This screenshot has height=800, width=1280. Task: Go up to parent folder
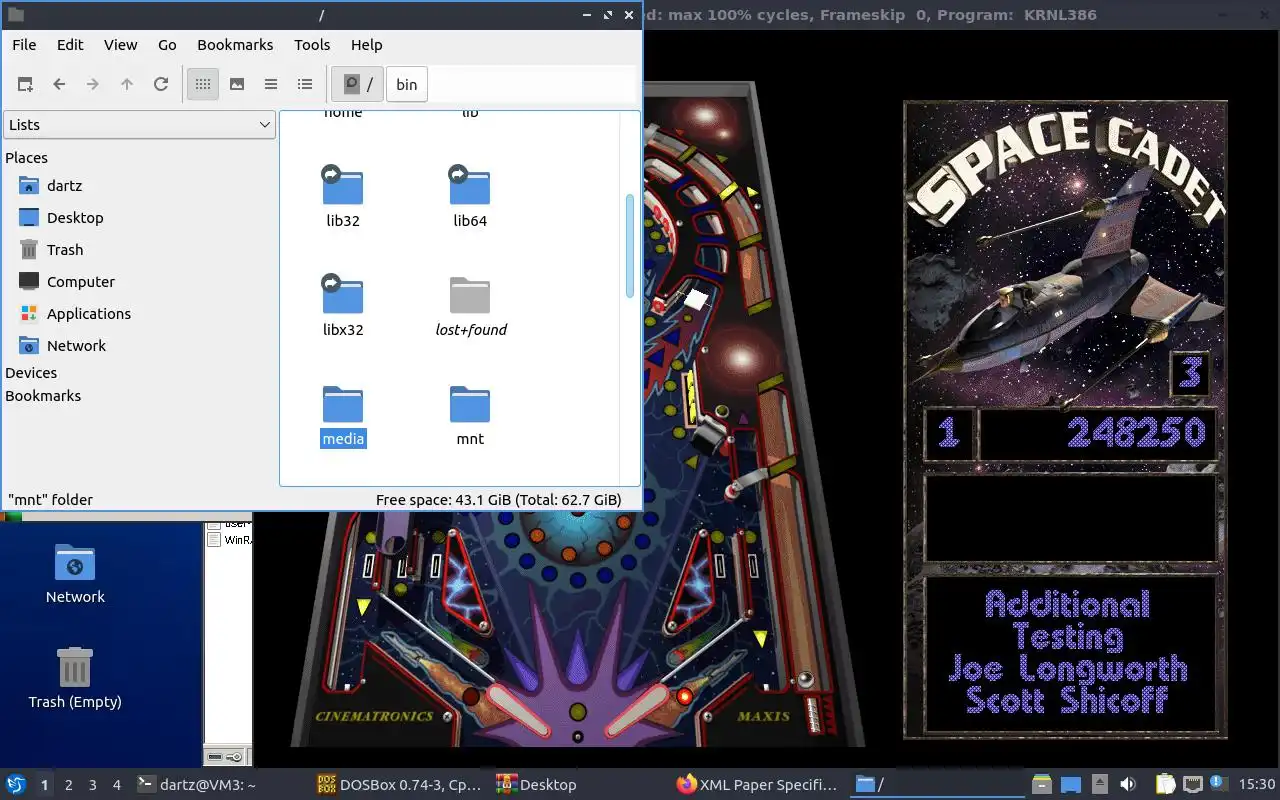(x=127, y=85)
